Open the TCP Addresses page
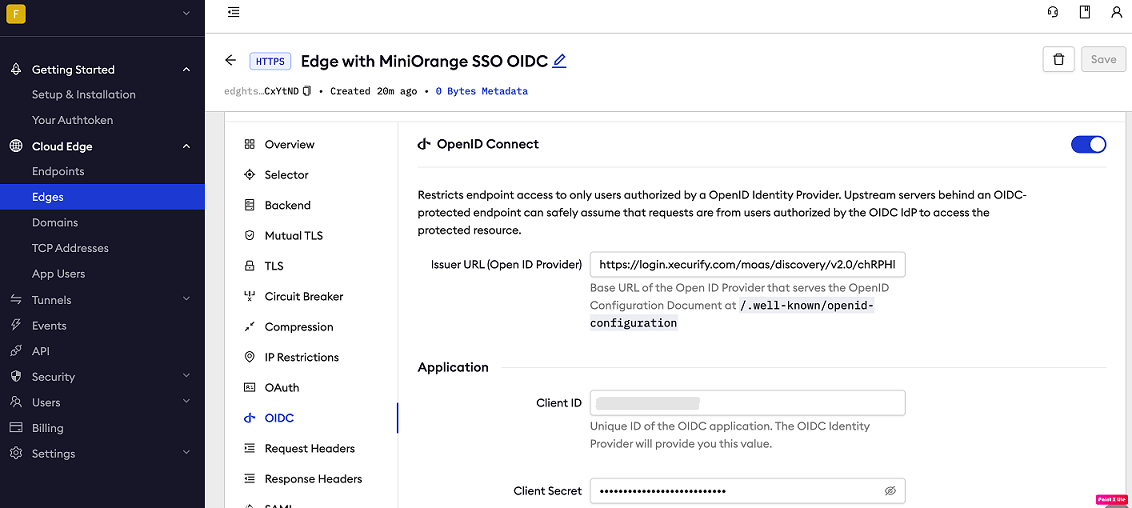Image resolution: width=1132 pixels, height=508 pixels. point(70,248)
